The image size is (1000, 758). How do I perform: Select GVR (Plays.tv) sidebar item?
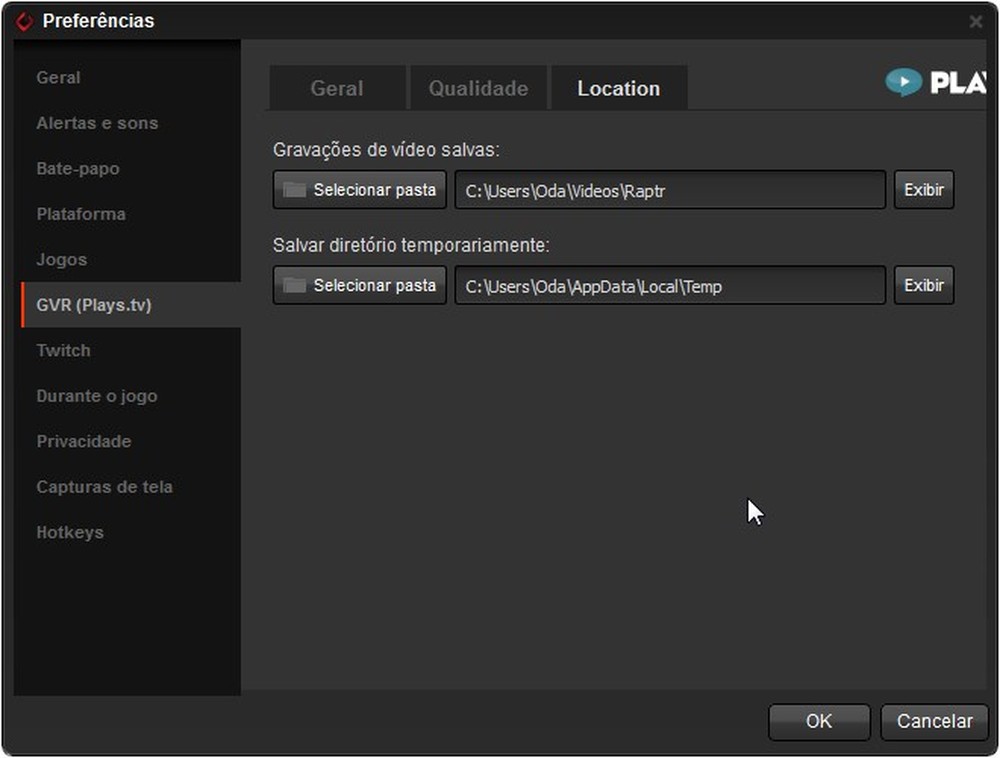click(x=131, y=305)
